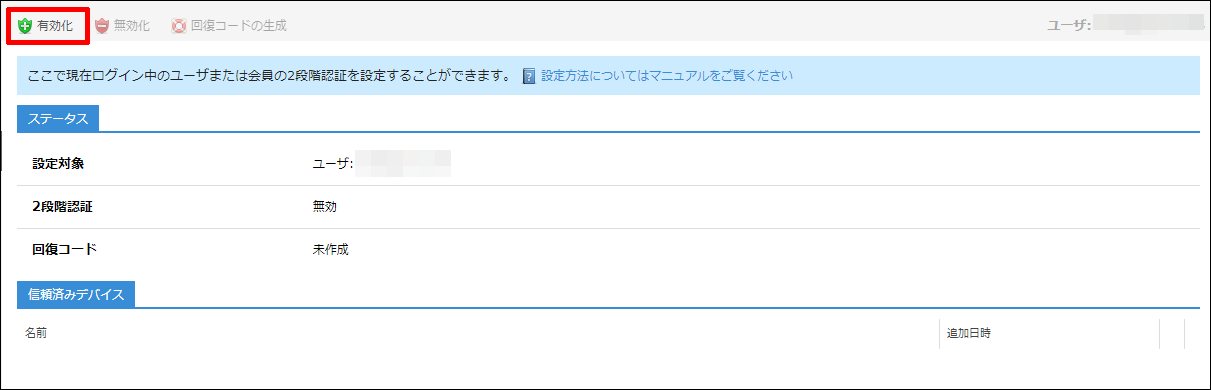Click the narrow empty column after 追加日時
This screenshot has height=390, width=1211.
[1172, 333]
